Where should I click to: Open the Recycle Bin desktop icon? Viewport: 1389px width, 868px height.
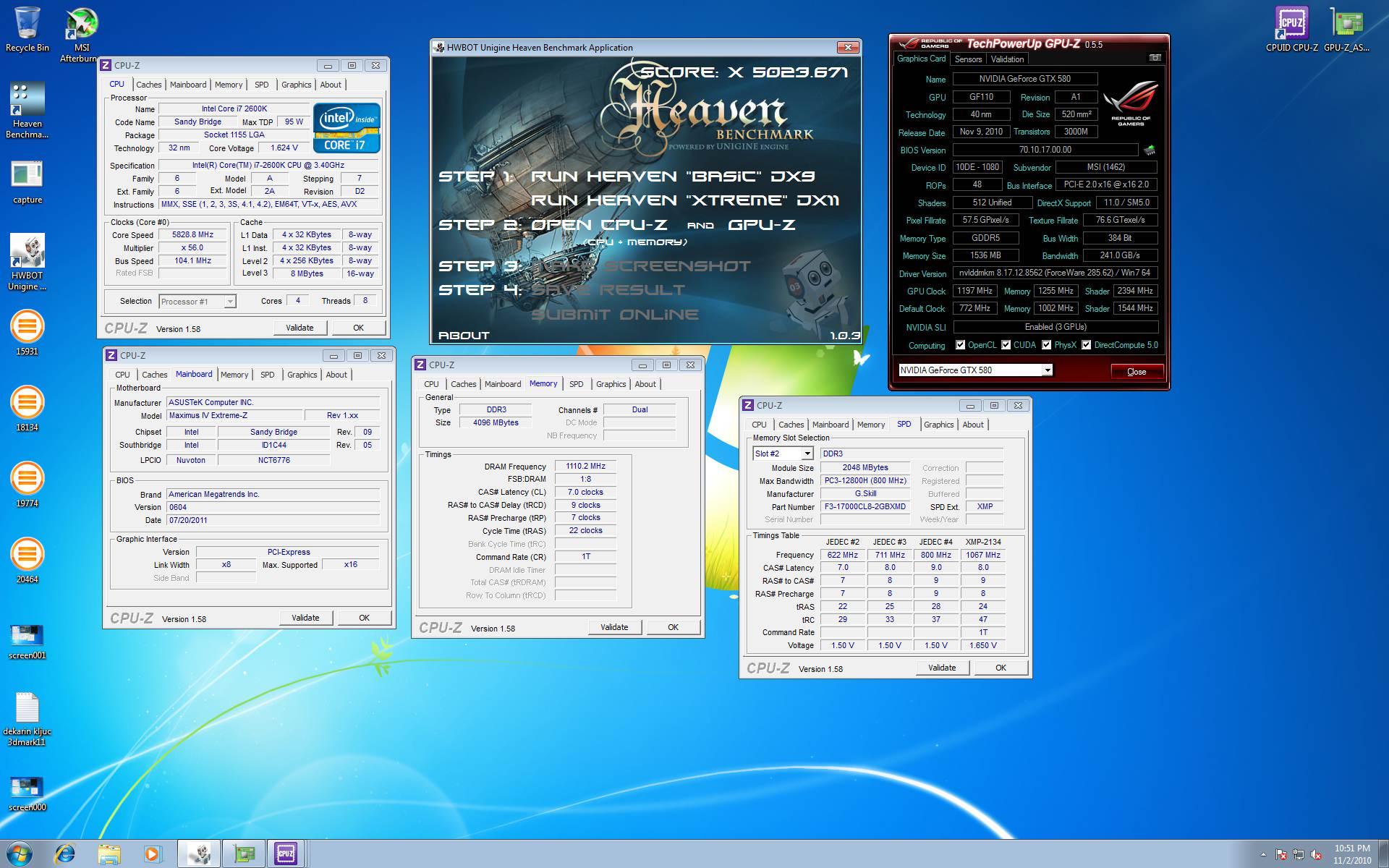click(27, 30)
